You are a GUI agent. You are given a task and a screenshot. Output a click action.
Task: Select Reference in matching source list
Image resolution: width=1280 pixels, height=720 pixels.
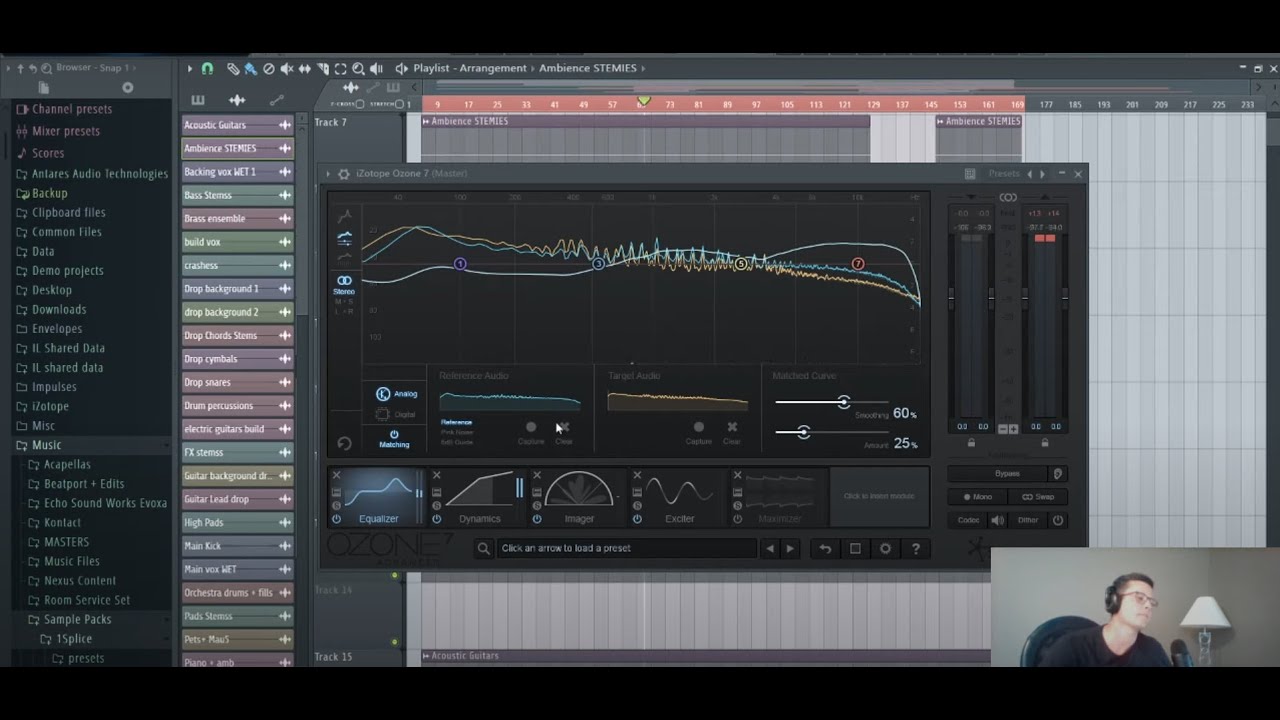[456, 422]
